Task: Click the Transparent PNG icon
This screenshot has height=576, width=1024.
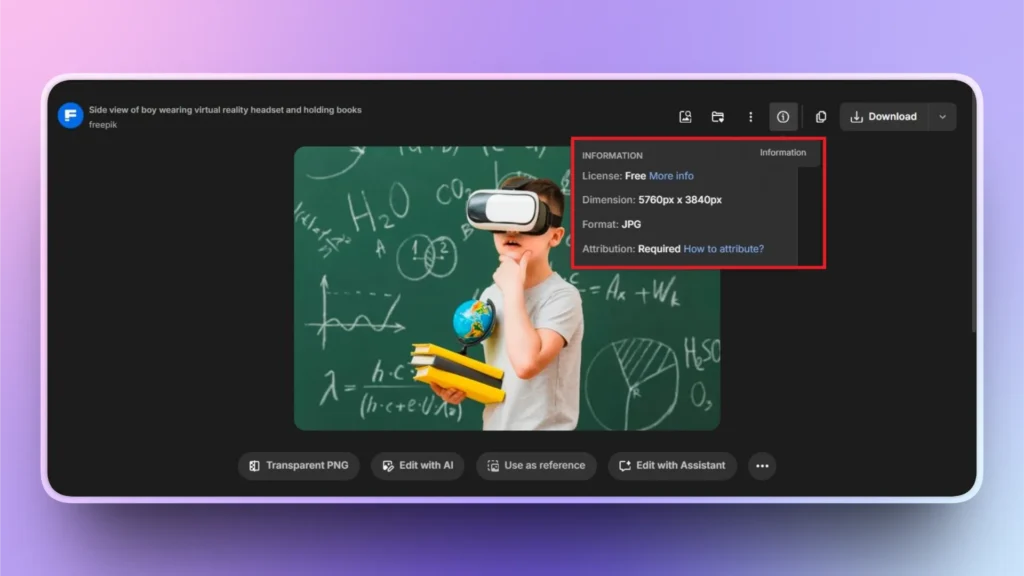Action: [x=252, y=466]
